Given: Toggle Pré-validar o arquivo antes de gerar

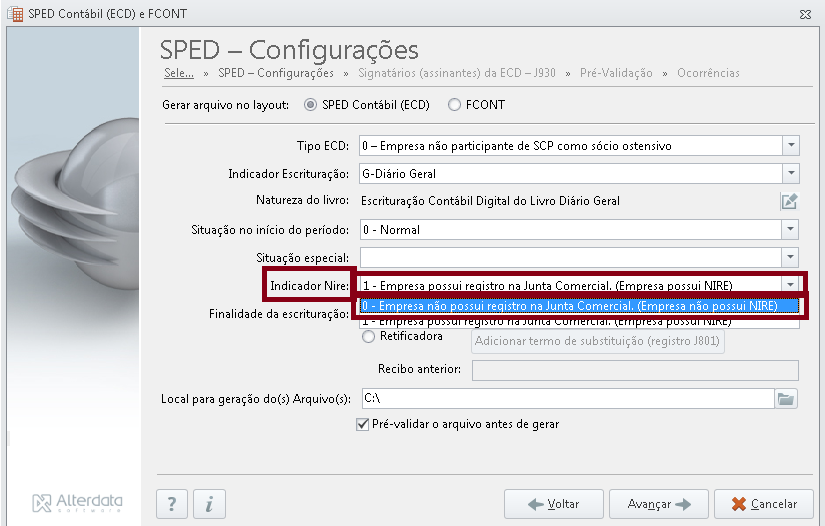Looking at the screenshot, I should pyautogui.click(x=363, y=424).
